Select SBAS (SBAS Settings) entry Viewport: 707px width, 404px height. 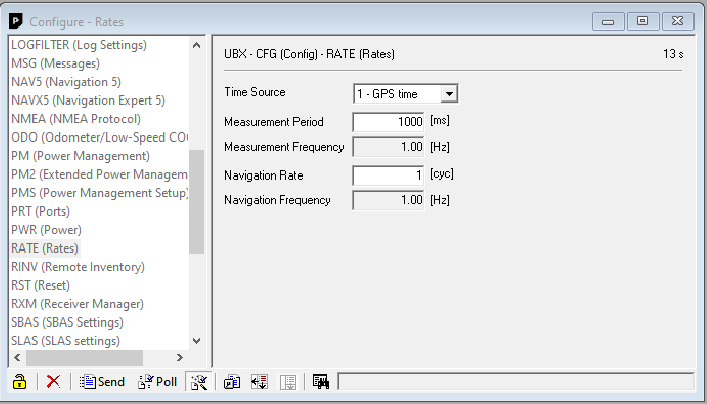click(67, 322)
